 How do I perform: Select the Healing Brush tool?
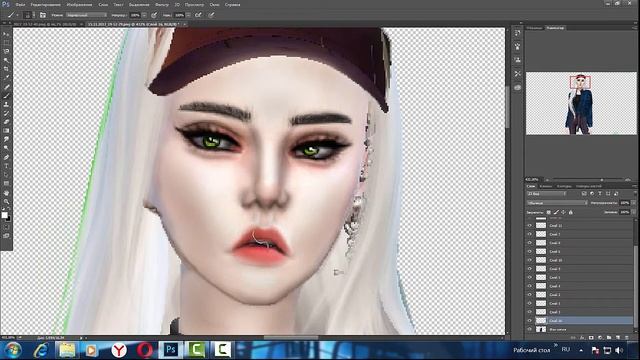coord(6,87)
